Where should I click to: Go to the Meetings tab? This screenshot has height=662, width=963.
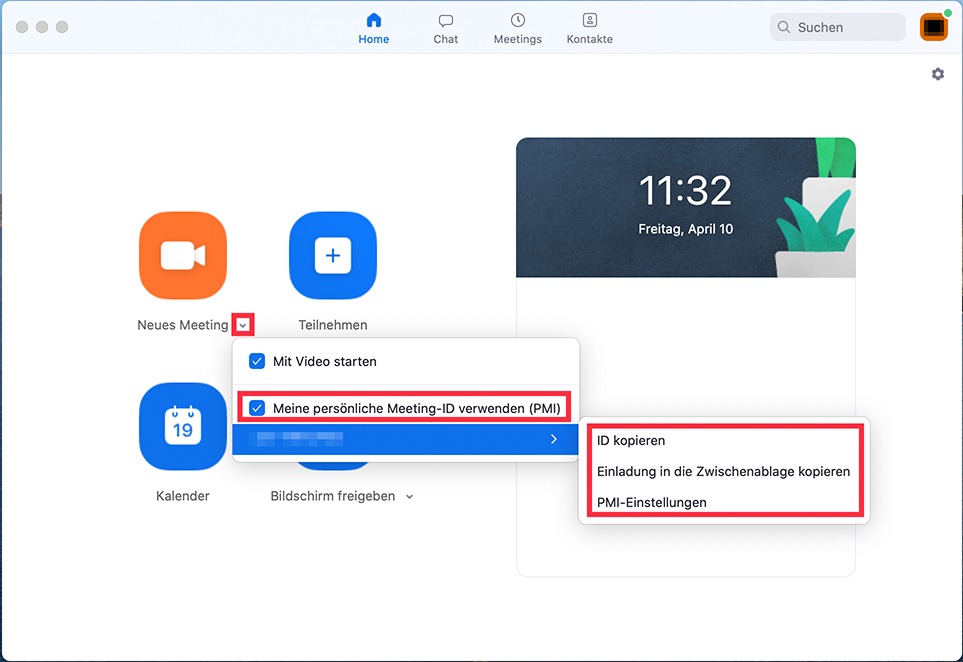tap(518, 29)
